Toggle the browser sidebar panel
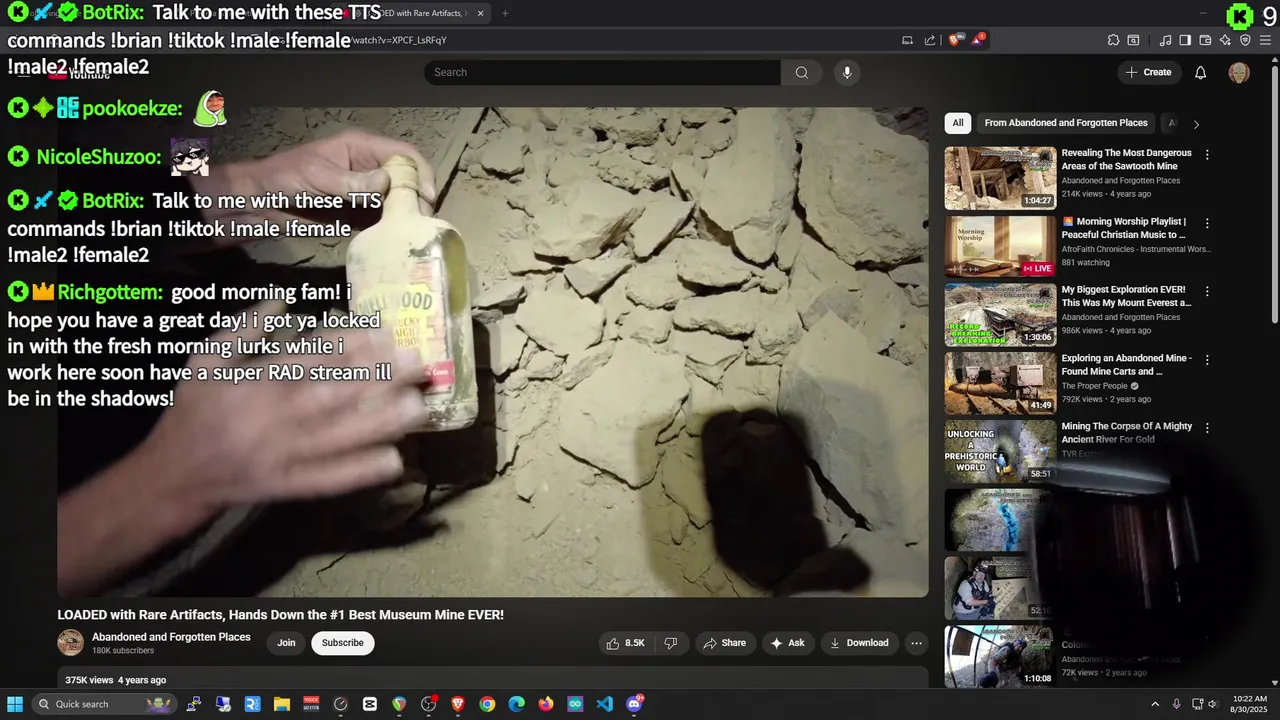Viewport: 1280px width, 720px height. (x=1185, y=40)
